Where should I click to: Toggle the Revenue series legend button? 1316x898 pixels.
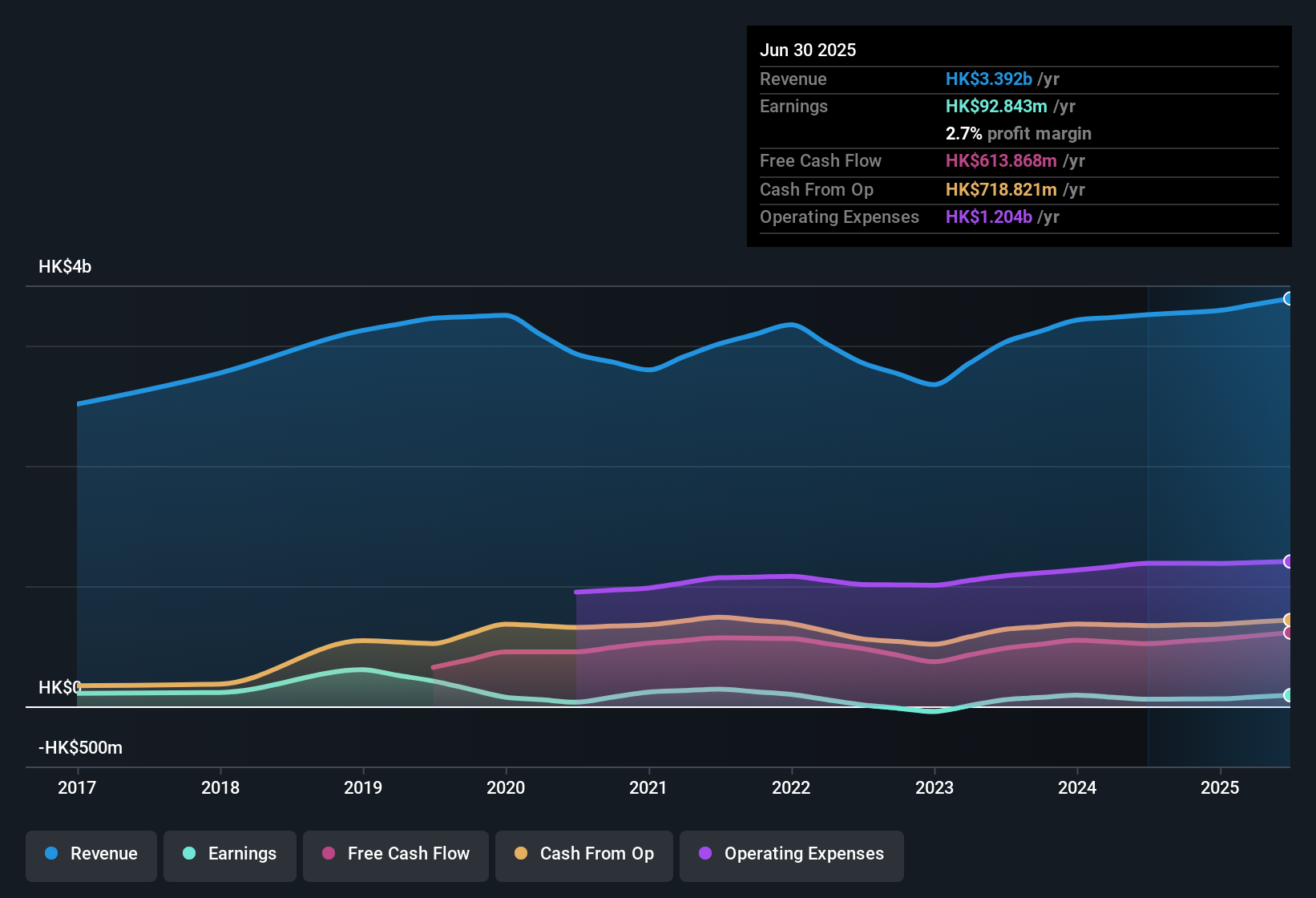coord(91,854)
